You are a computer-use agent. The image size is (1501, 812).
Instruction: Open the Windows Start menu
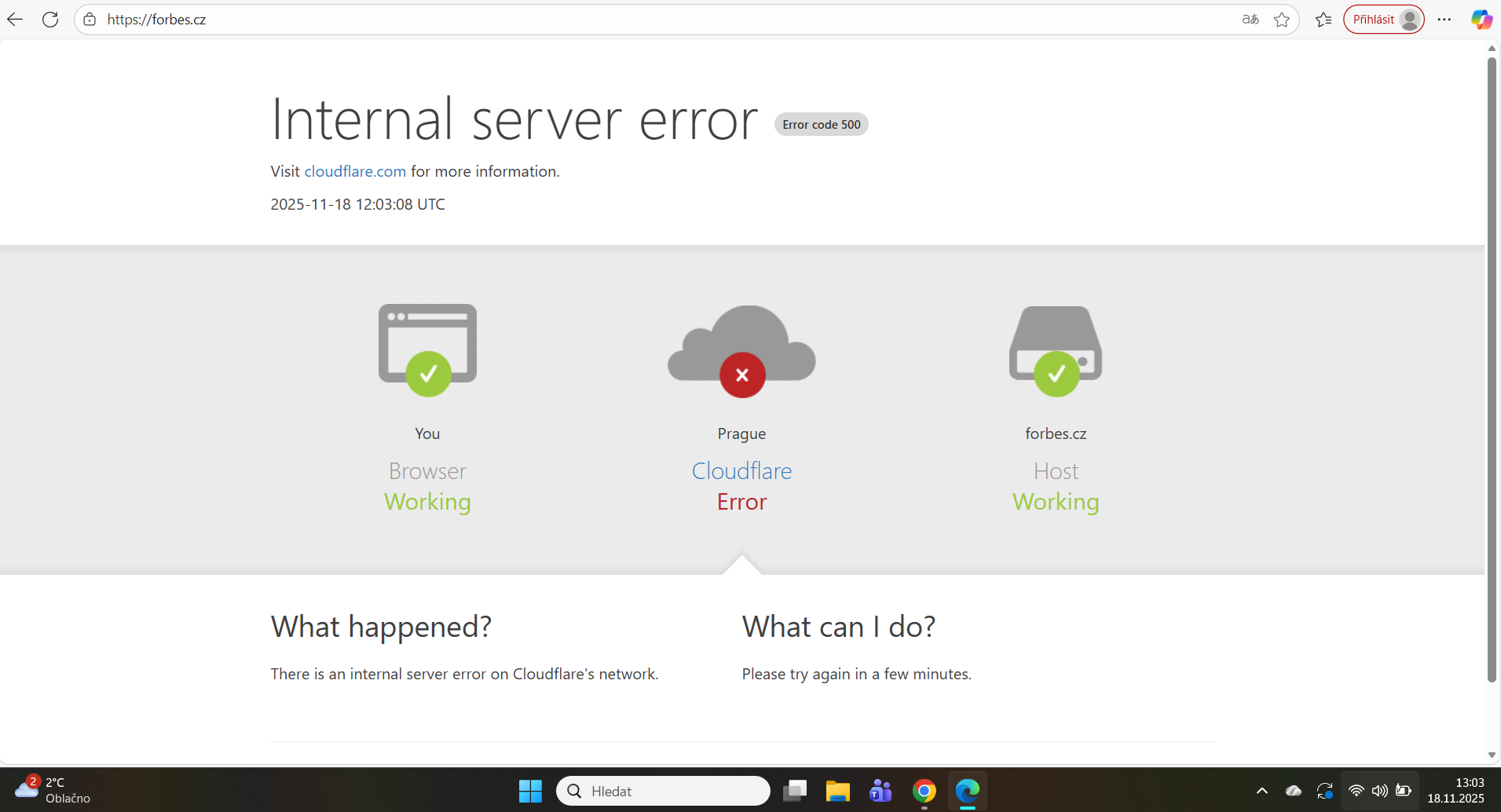point(530,791)
